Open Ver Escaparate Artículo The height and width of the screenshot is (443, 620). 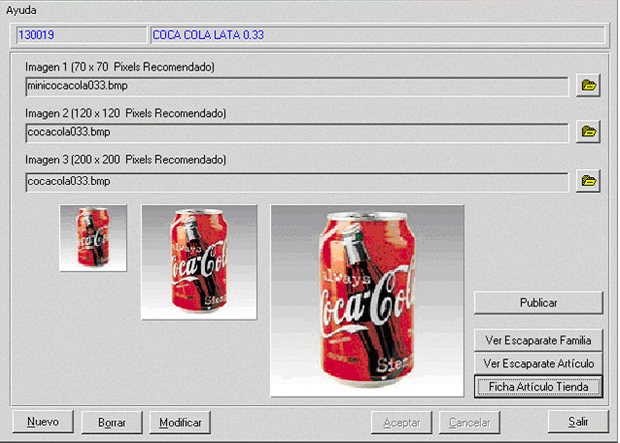coord(538,363)
